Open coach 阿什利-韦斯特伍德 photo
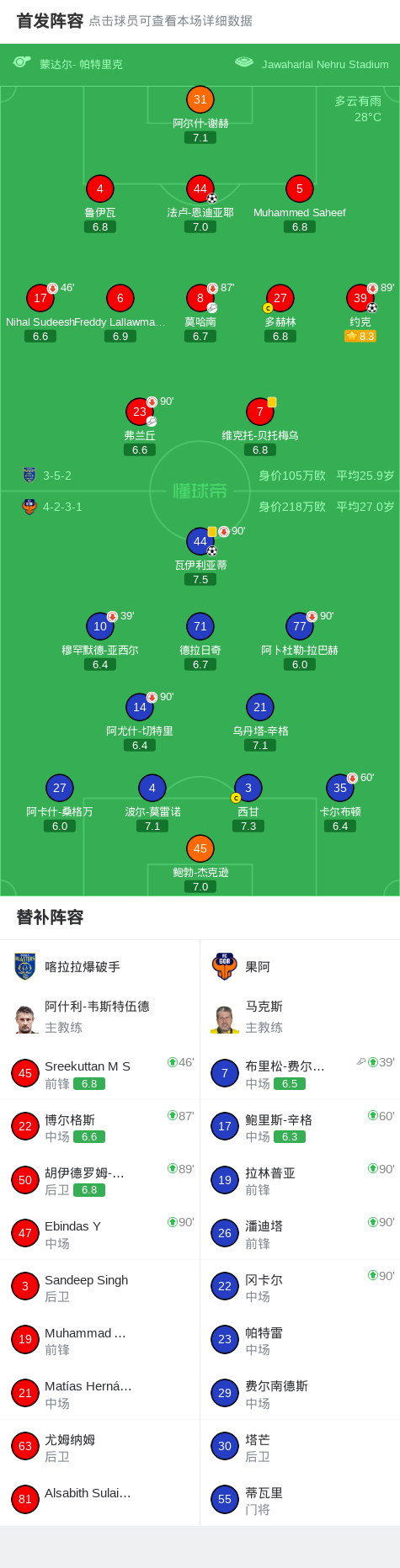The width and height of the screenshot is (400, 1568). pyautogui.click(x=26, y=1018)
